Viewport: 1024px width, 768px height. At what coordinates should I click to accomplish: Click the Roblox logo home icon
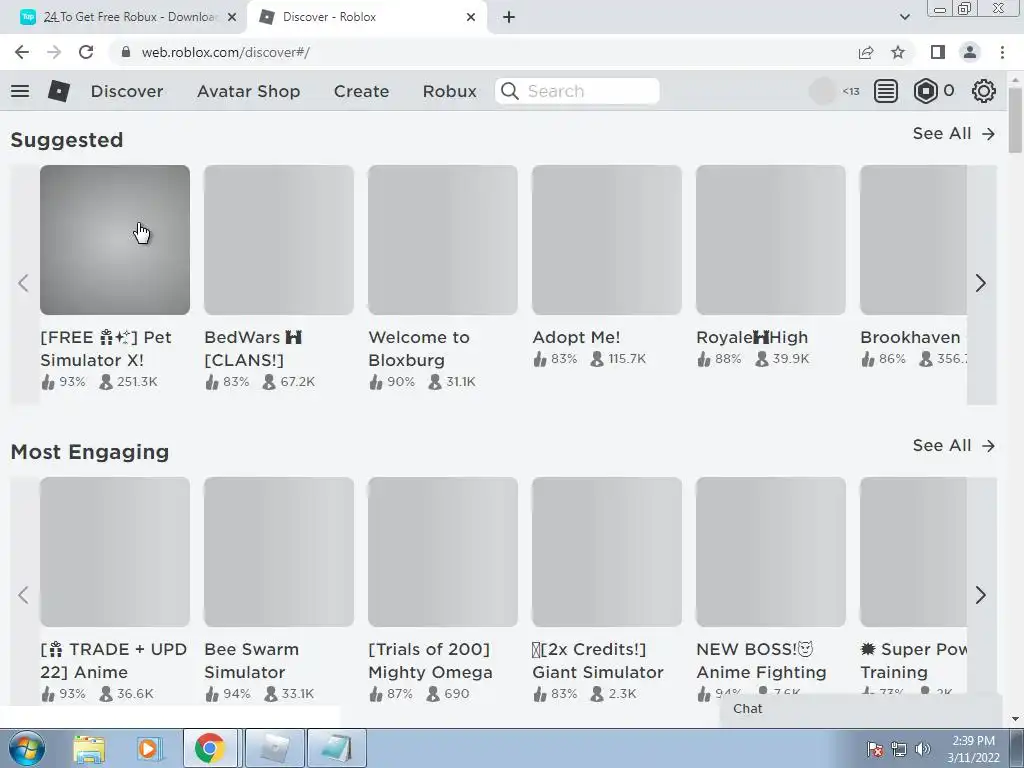59,91
